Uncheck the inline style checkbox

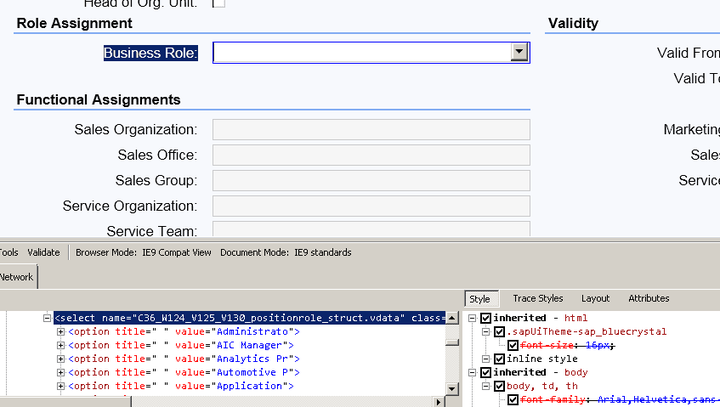499,358
